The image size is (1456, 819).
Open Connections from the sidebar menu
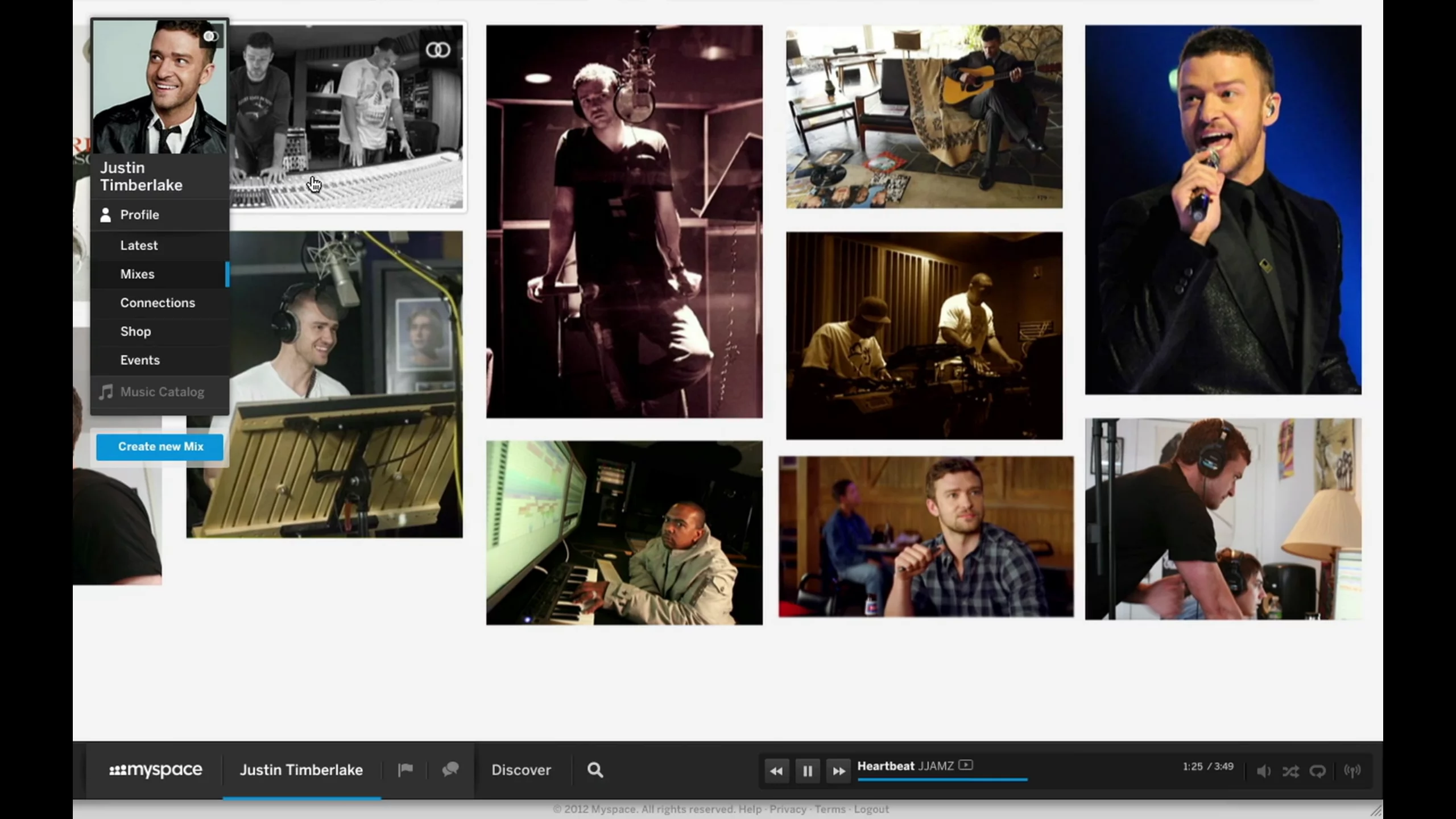(x=158, y=303)
